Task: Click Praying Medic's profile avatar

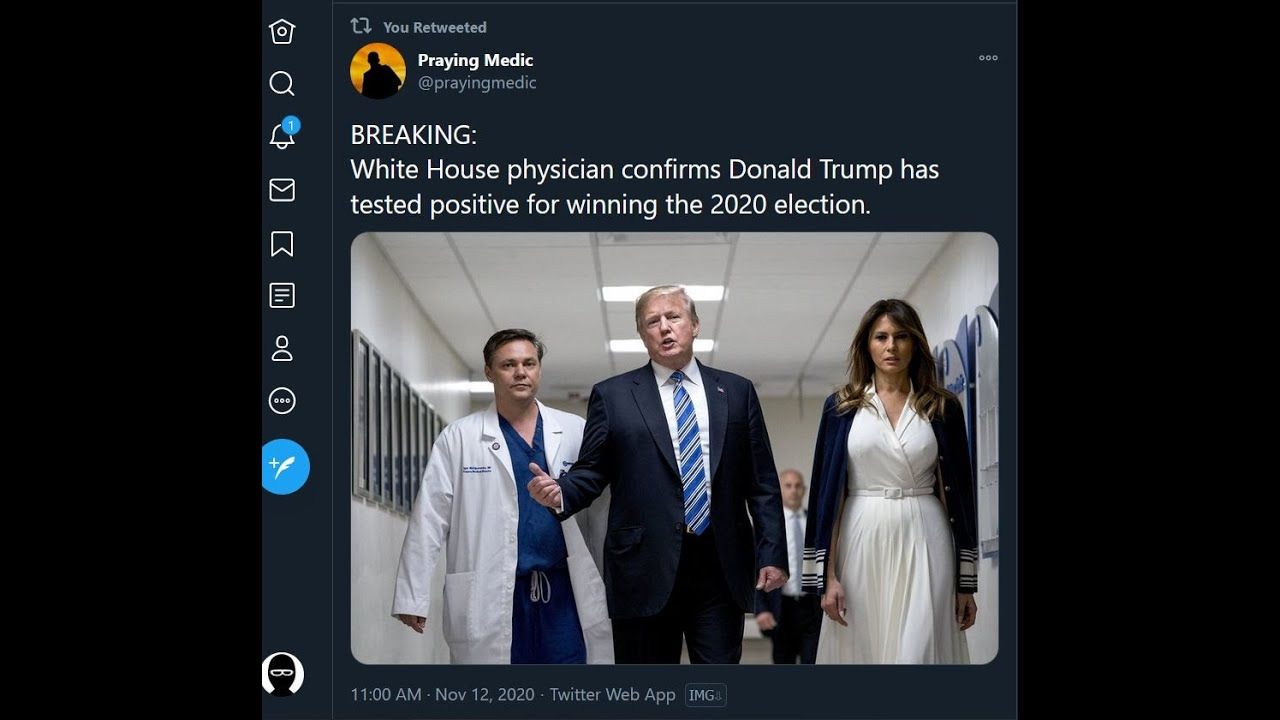Action: (378, 71)
